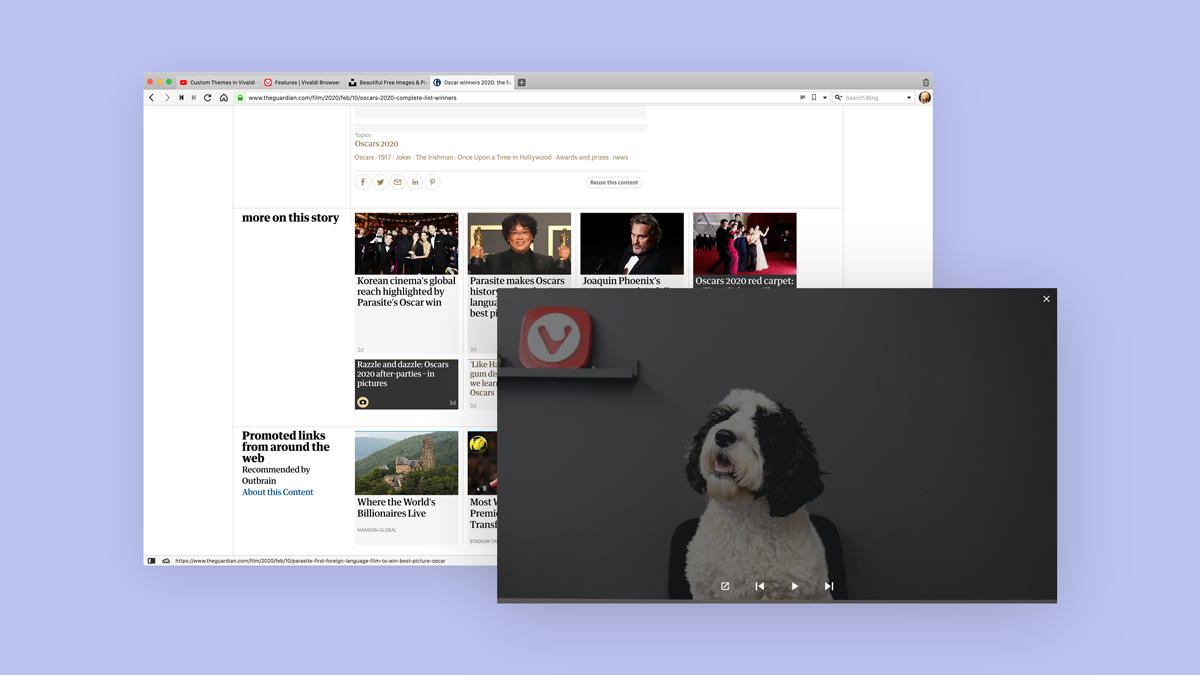Go back with the back arrow
Image resolution: width=1200 pixels, height=675 pixels.
(152, 98)
